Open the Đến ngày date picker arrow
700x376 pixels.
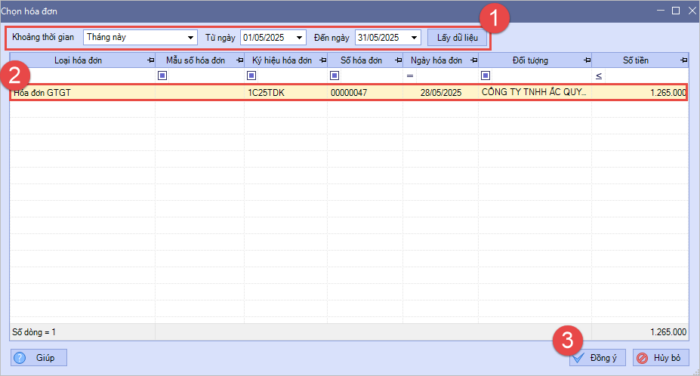coord(414,38)
